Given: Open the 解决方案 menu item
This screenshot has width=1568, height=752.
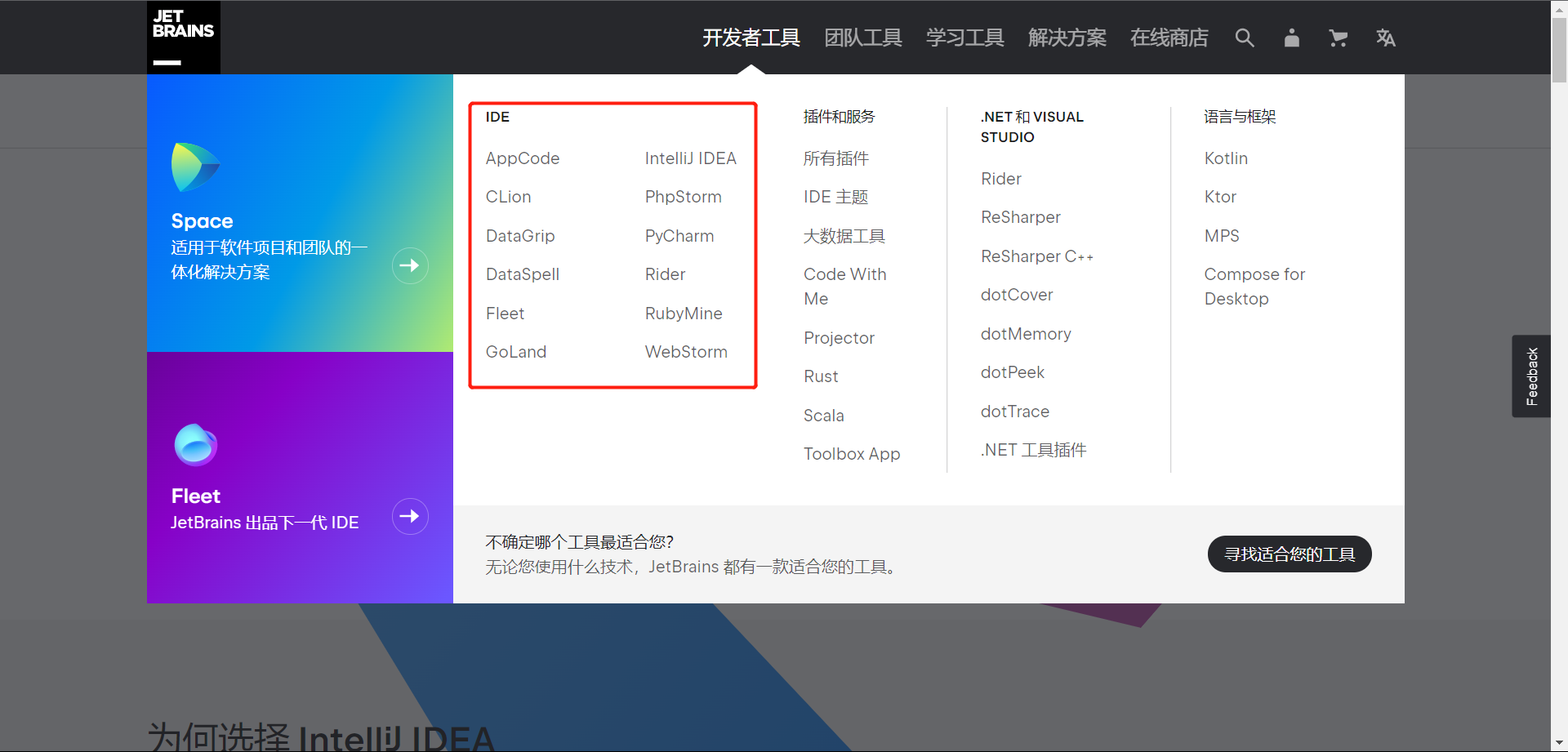Looking at the screenshot, I should 1067,38.
